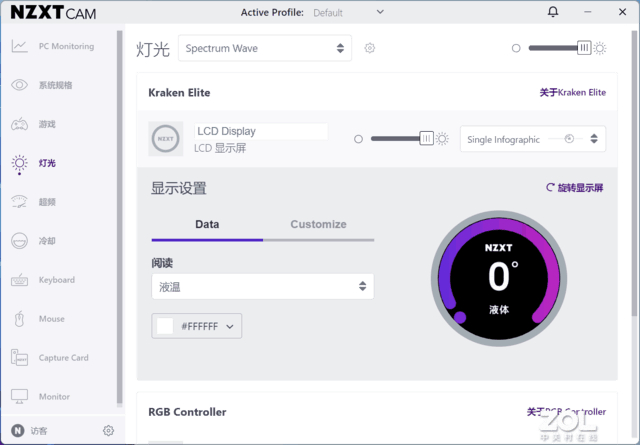Image resolution: width=640 pixels, height=445 pixels.
Task: Click the 阅读 field label
Action: 162,263
